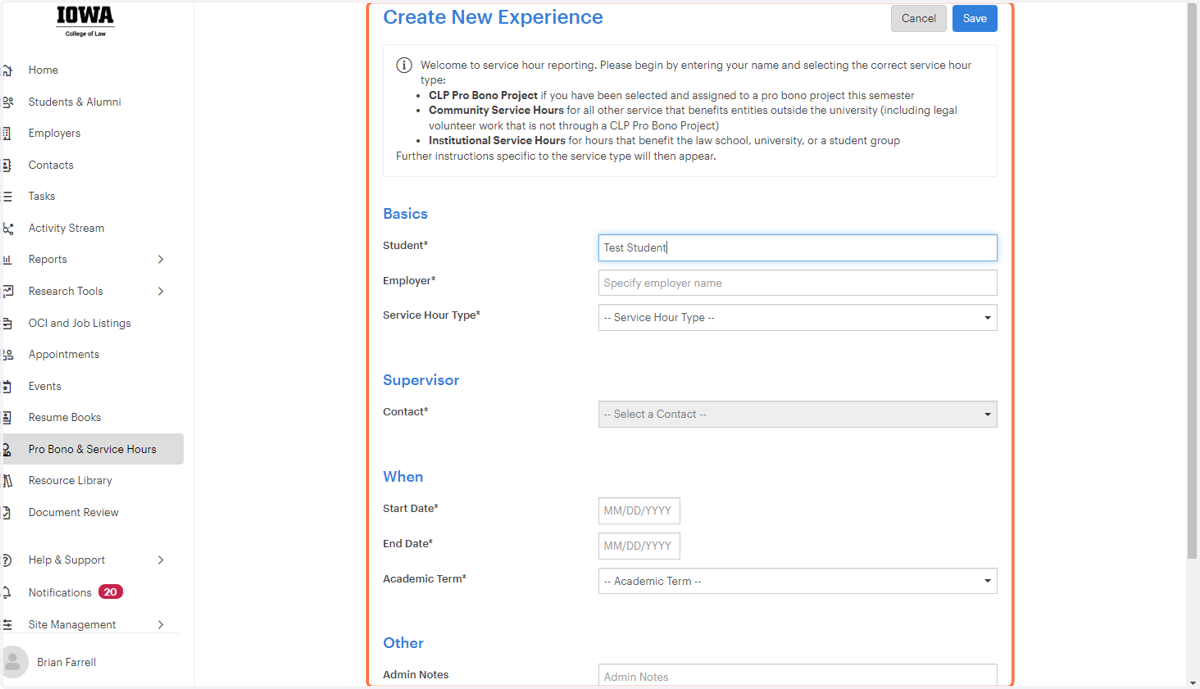Expand Help & Support chevron
The width and height of the screenshot is (1200, 689).
point(161,560)
